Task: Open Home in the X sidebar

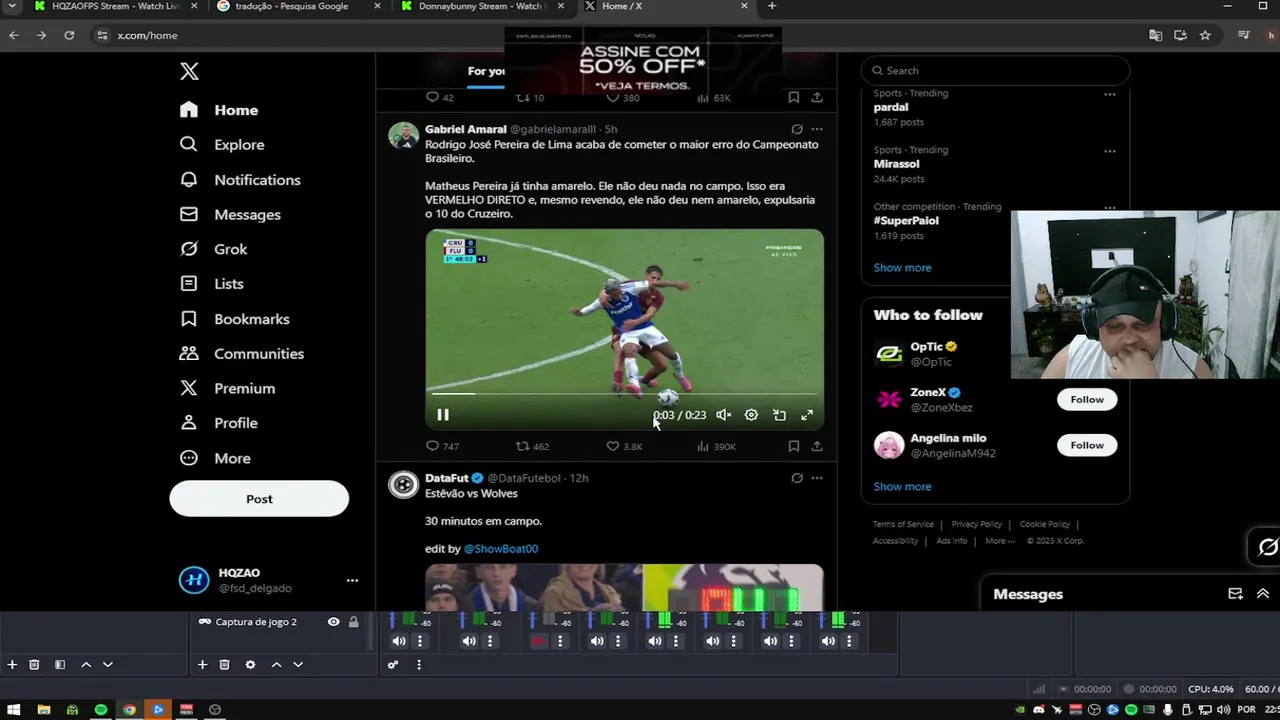Action: 219,110
